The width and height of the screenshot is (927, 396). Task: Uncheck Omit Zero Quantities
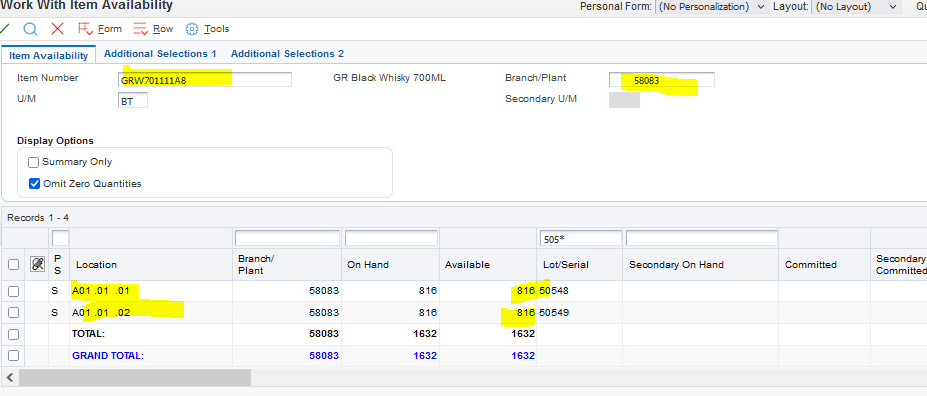pos(34,184)
